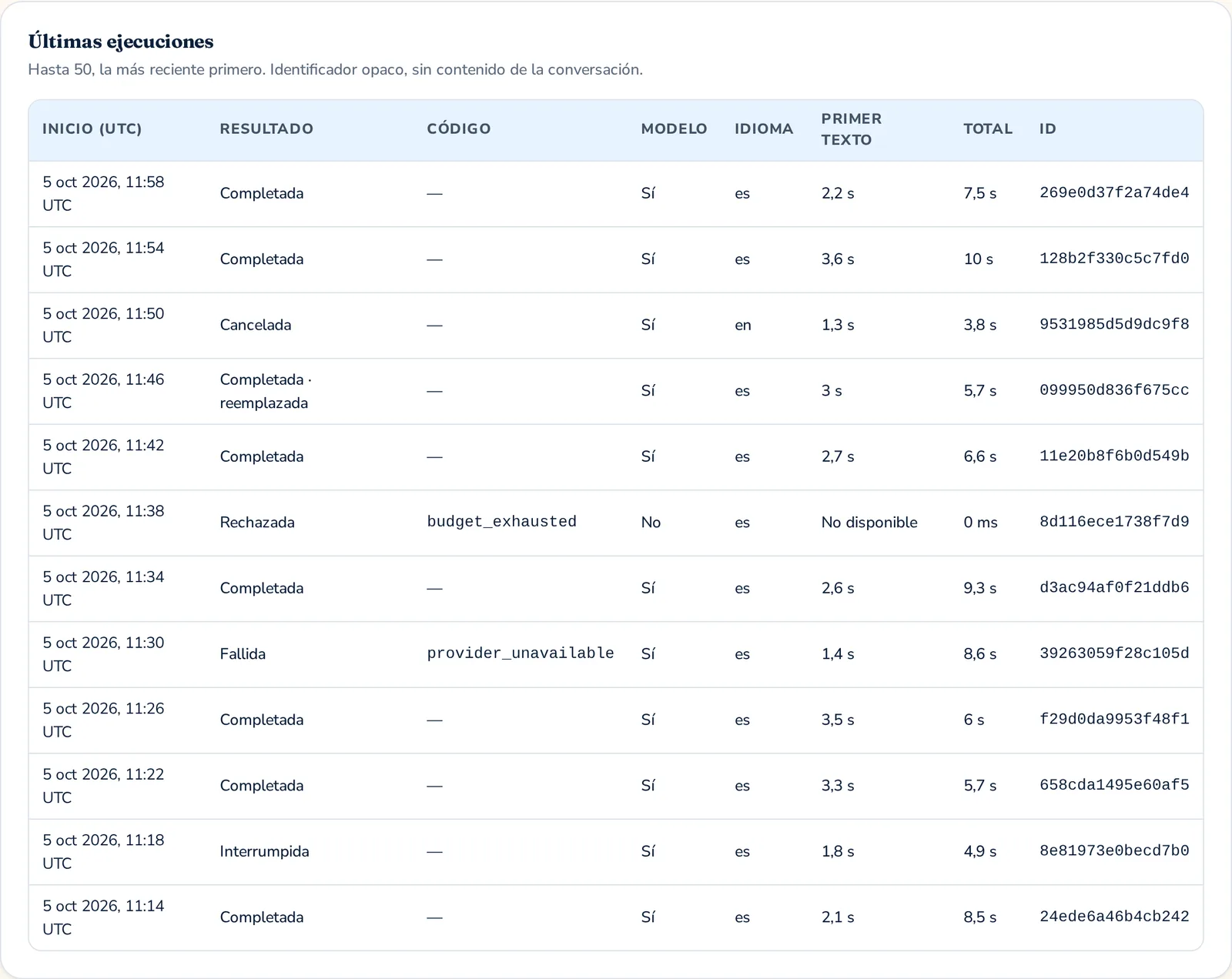Click the RESULTADO column header

pyautogui.click(x=266, y=129)
